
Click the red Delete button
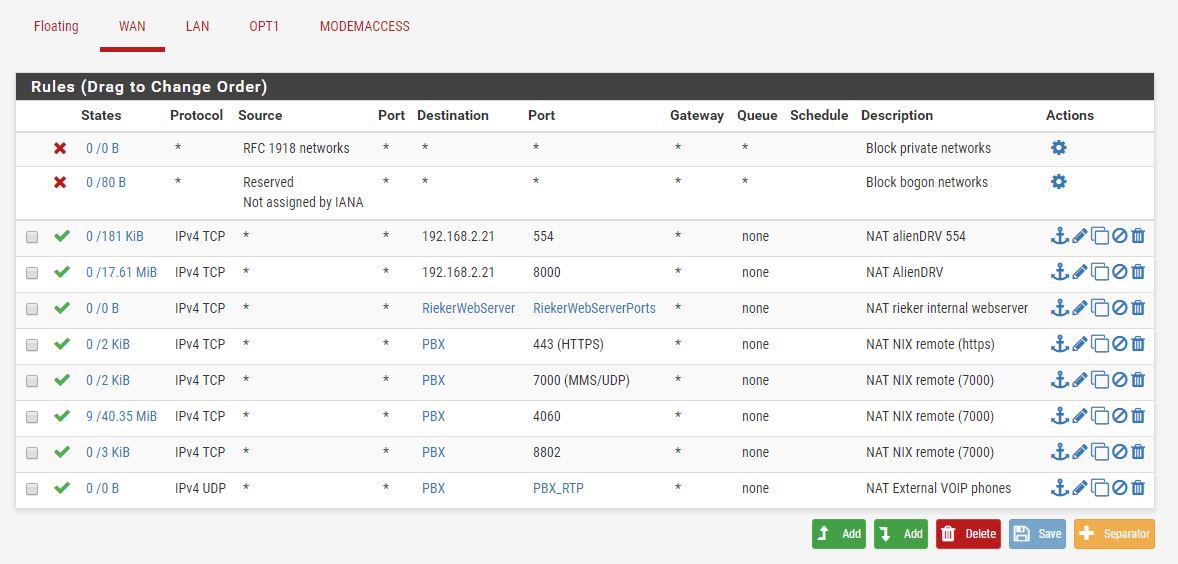tap(968, 534)
